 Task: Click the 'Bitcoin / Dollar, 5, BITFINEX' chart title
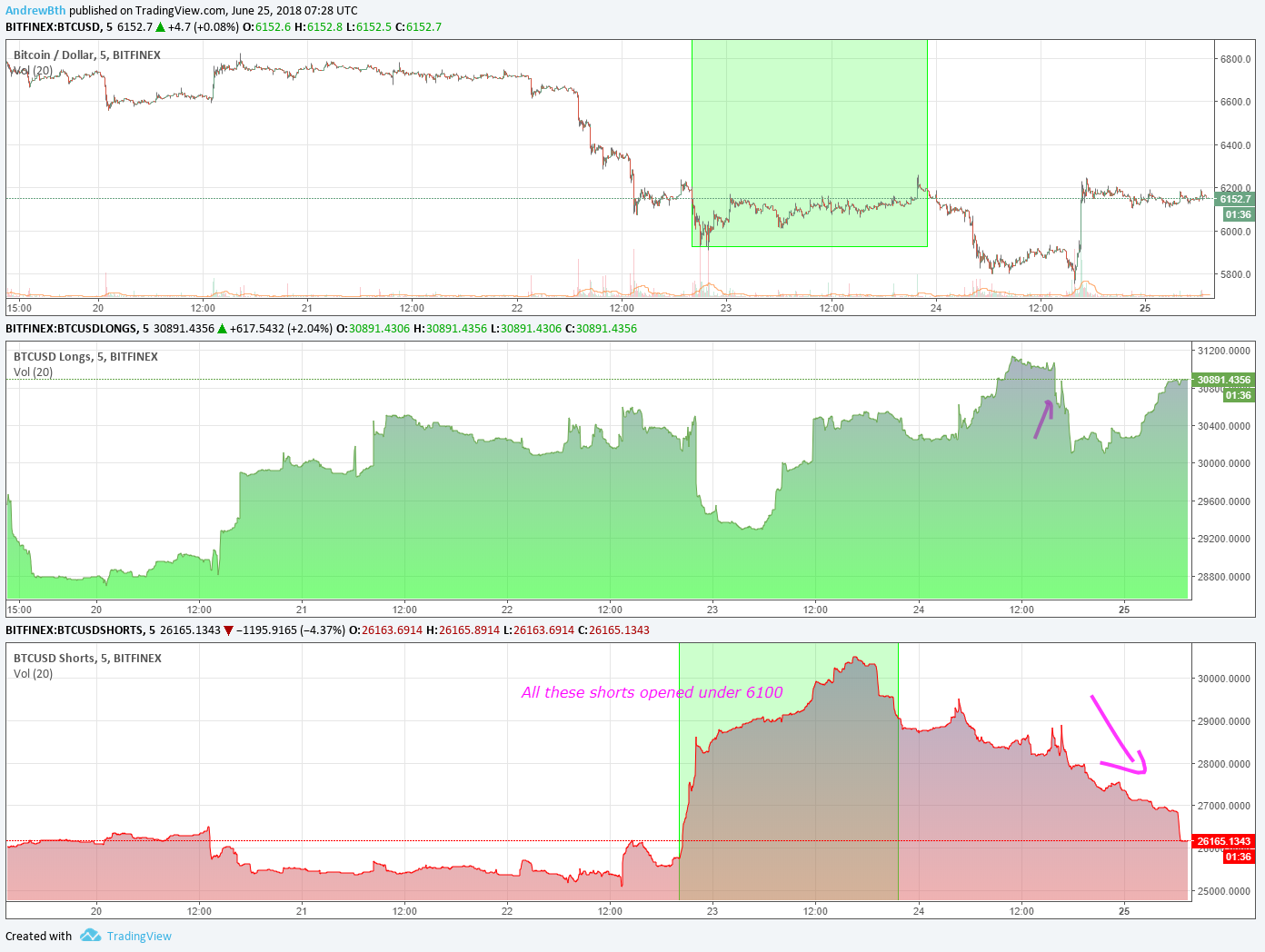click(87, 55)
